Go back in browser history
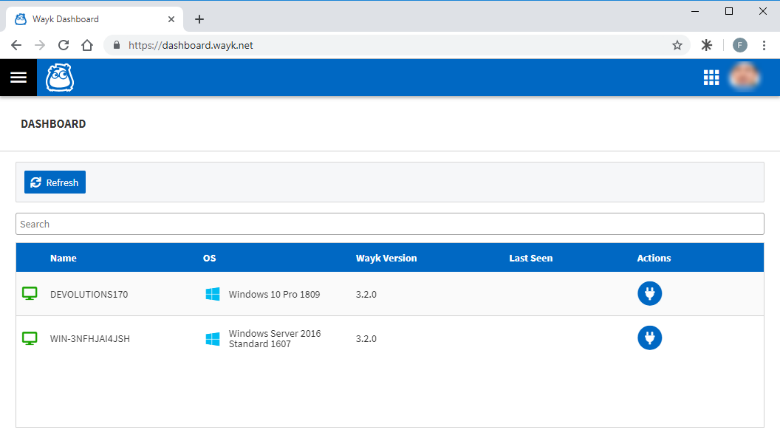Viewport: 780px width, 438px height. [x=16, y=45]
